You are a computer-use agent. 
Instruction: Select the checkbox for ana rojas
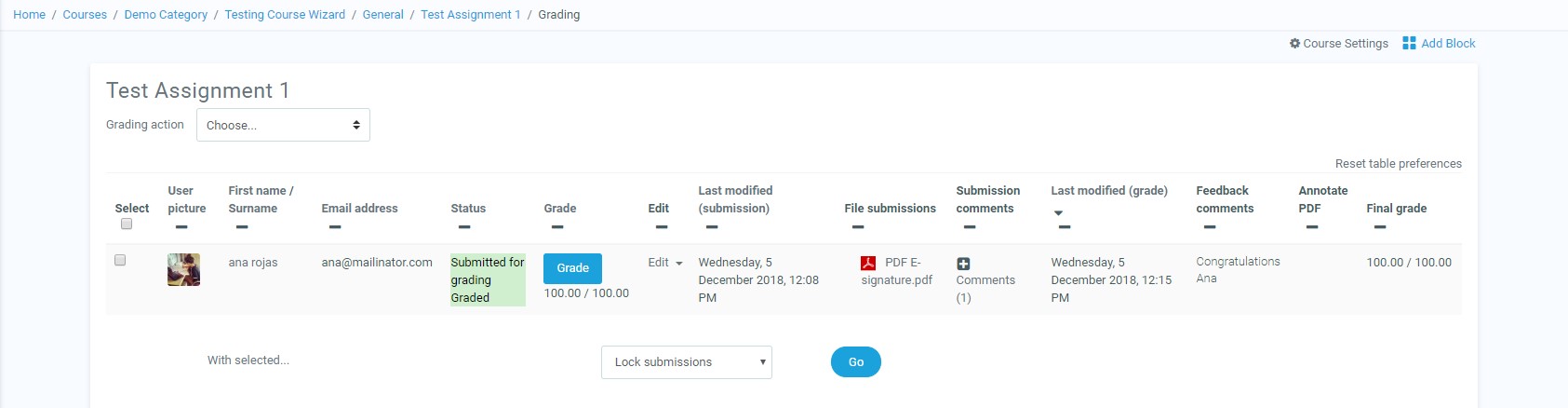point(120,261)
